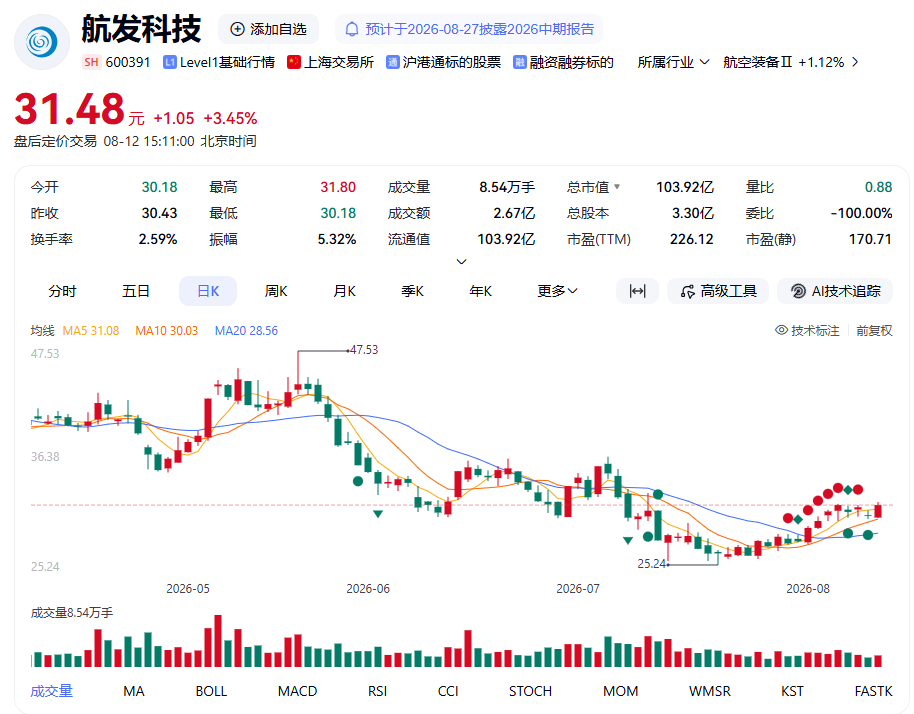914x714 pixels.
Task: Click the 47.53 high price marker
Action: pyautogui.click(x=364, y=350)
